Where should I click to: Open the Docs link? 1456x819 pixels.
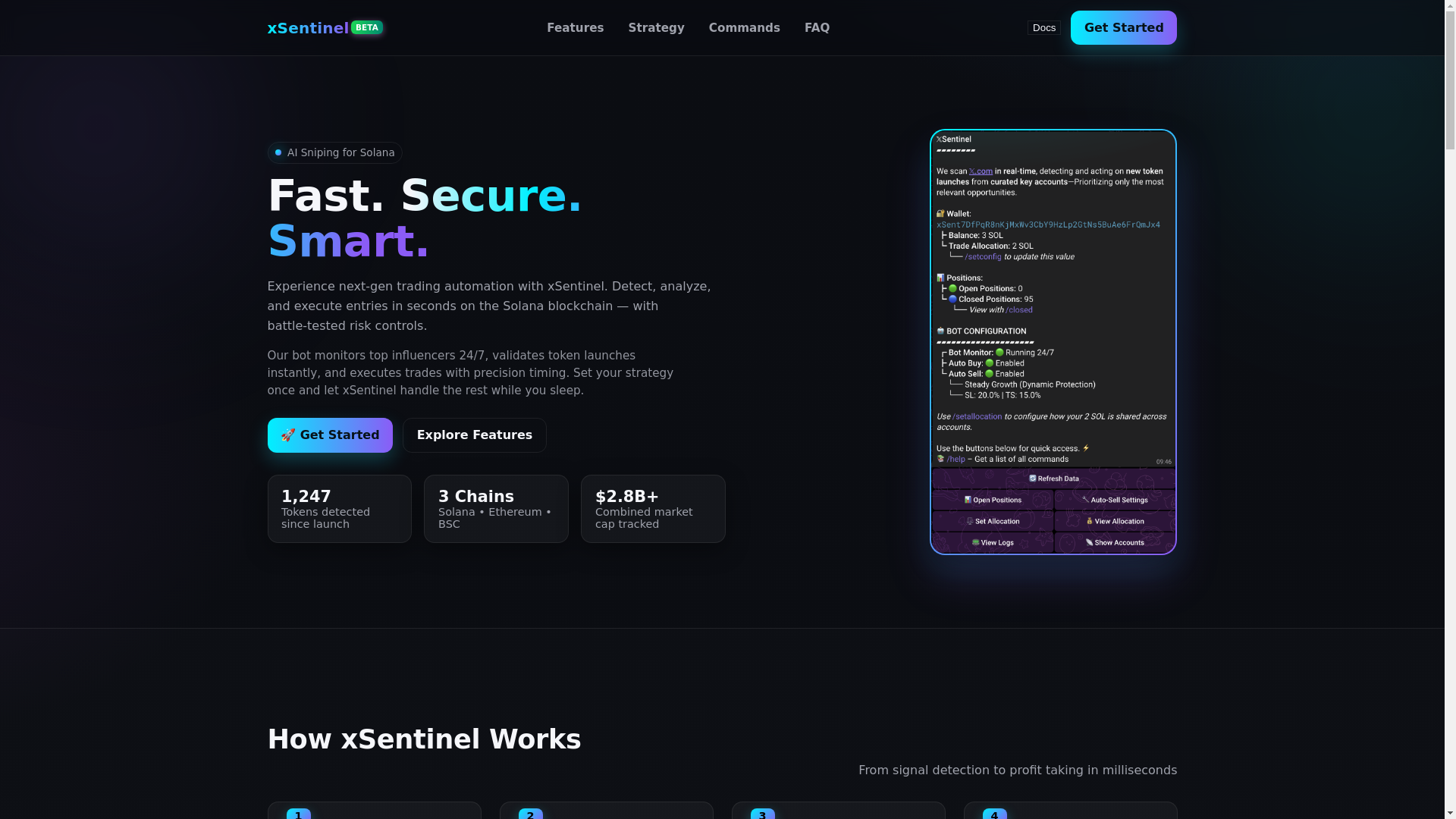click(x=1044, y=28)
